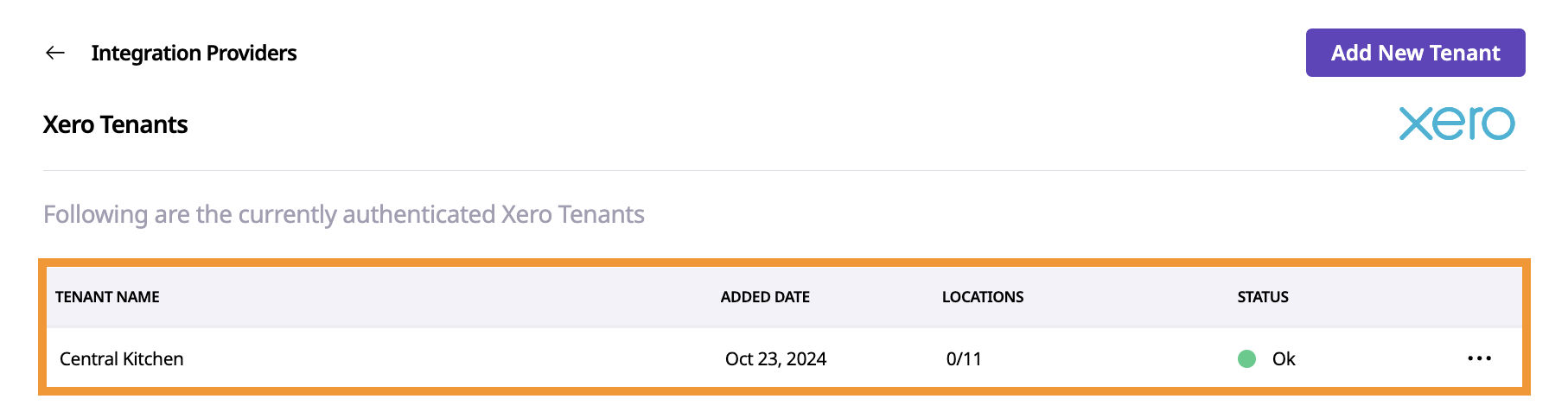Image resolution: width=1568 pixels, height=418 pixels.
Task: Click the Ok status text
Action: point(1284,358)
